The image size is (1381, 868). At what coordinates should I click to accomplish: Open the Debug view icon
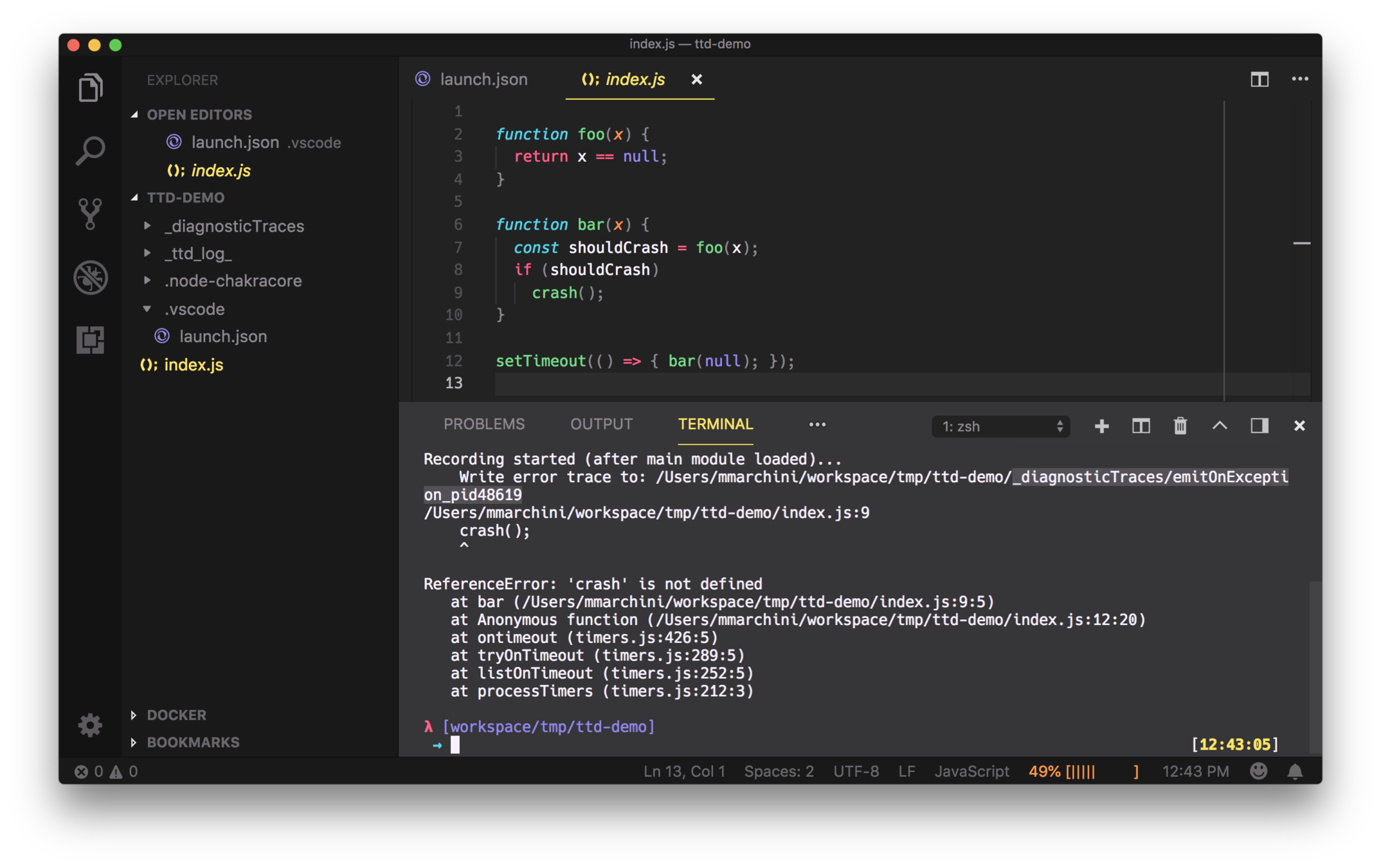(x=90, y=277)
